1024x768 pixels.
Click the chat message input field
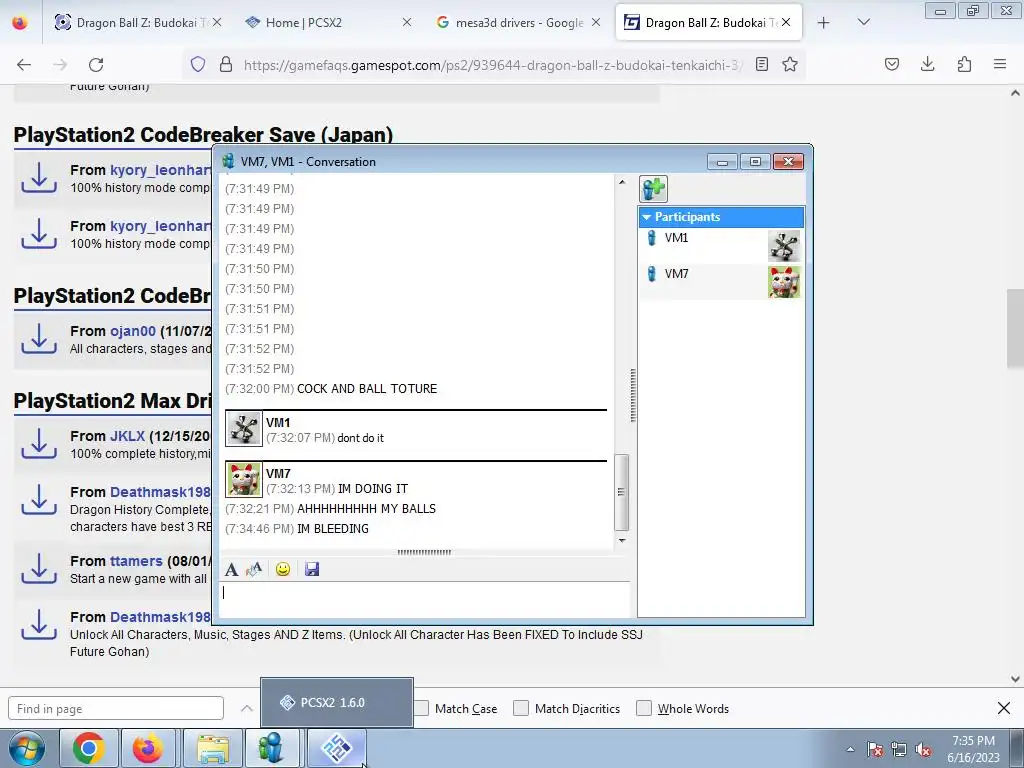point(424,598)
